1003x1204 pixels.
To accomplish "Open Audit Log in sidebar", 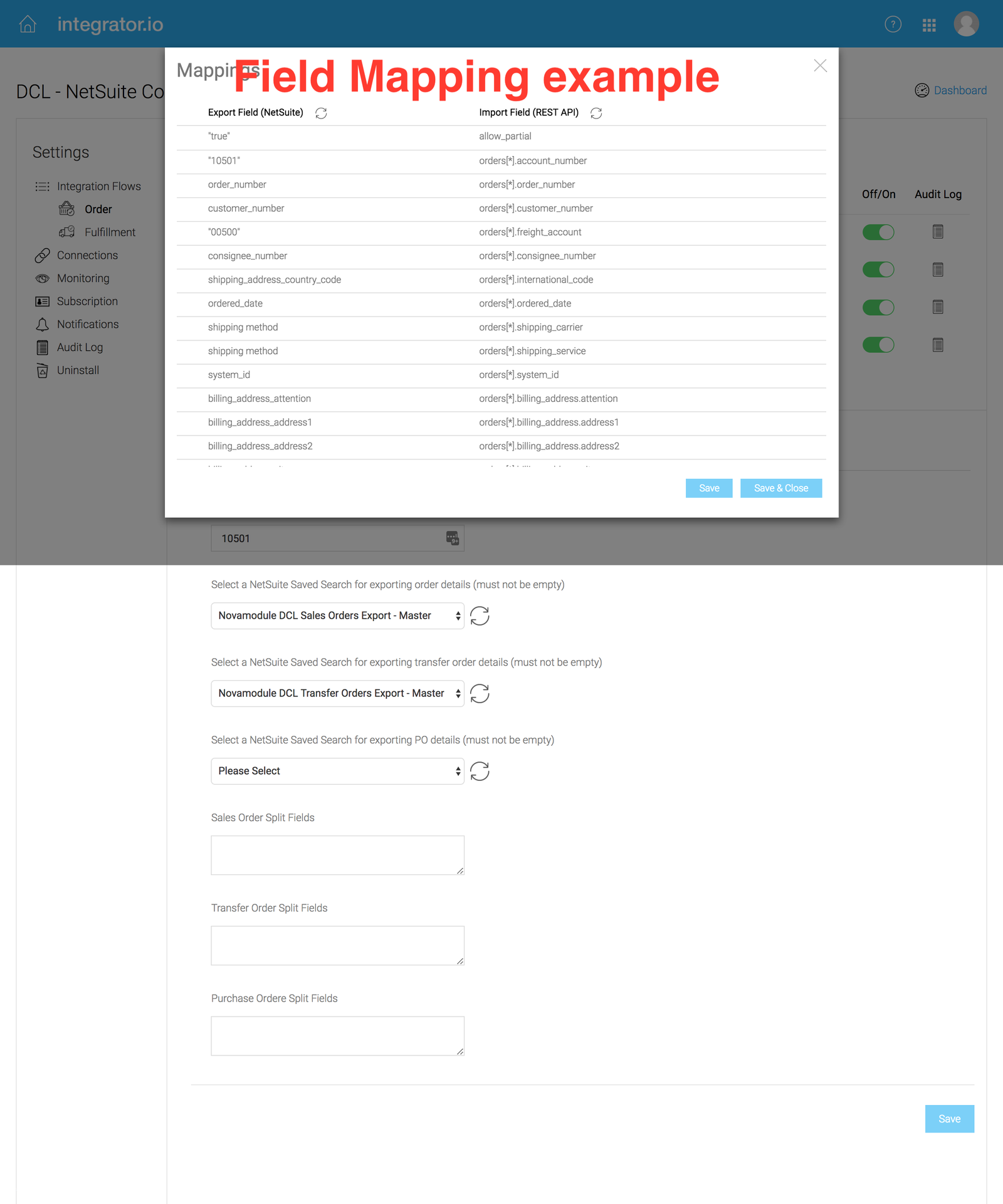I will 80,347.
